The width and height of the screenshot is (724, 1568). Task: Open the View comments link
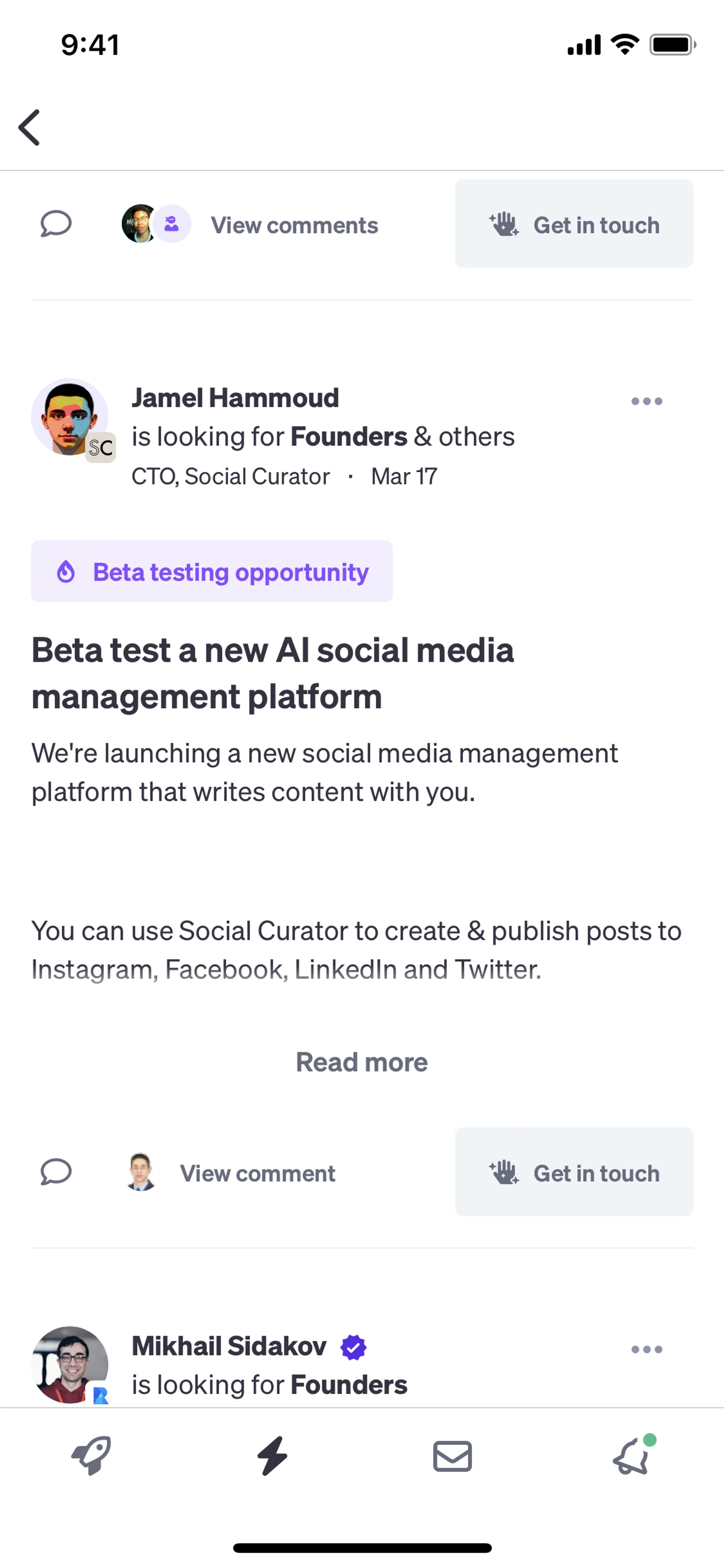tap(295, 225)
